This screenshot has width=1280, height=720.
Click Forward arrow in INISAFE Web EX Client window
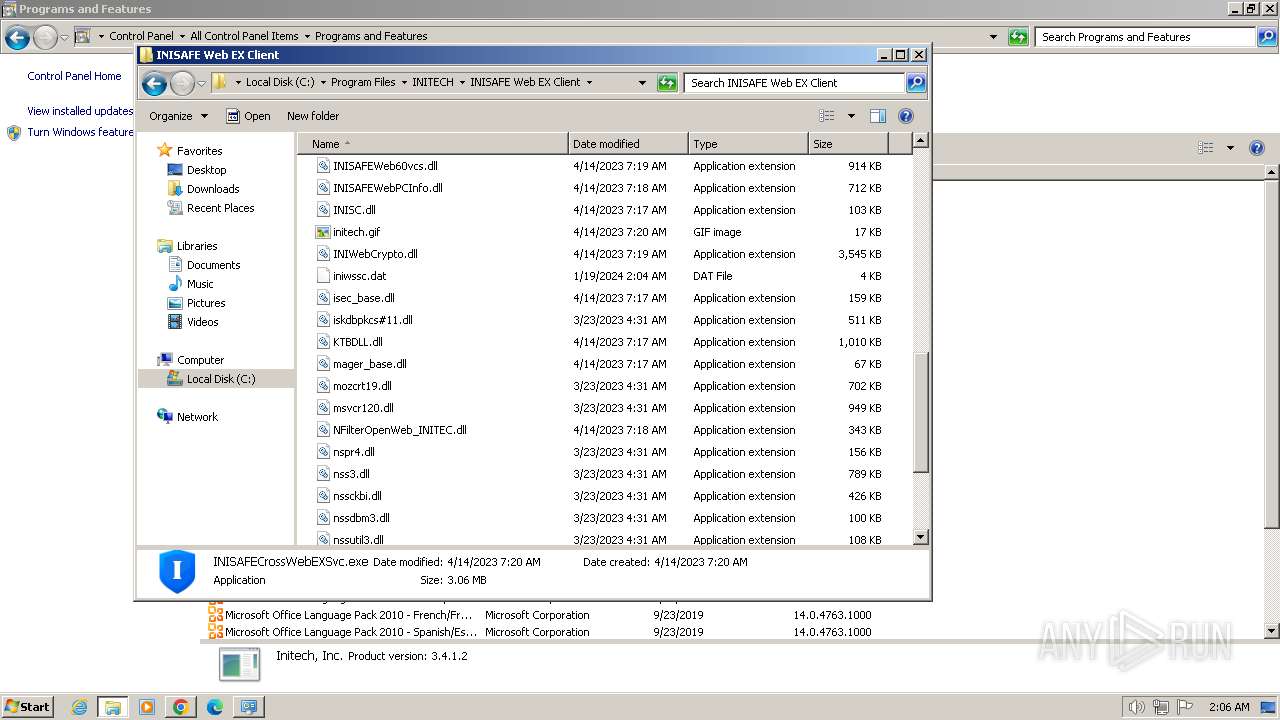click(x=182, y=83)
